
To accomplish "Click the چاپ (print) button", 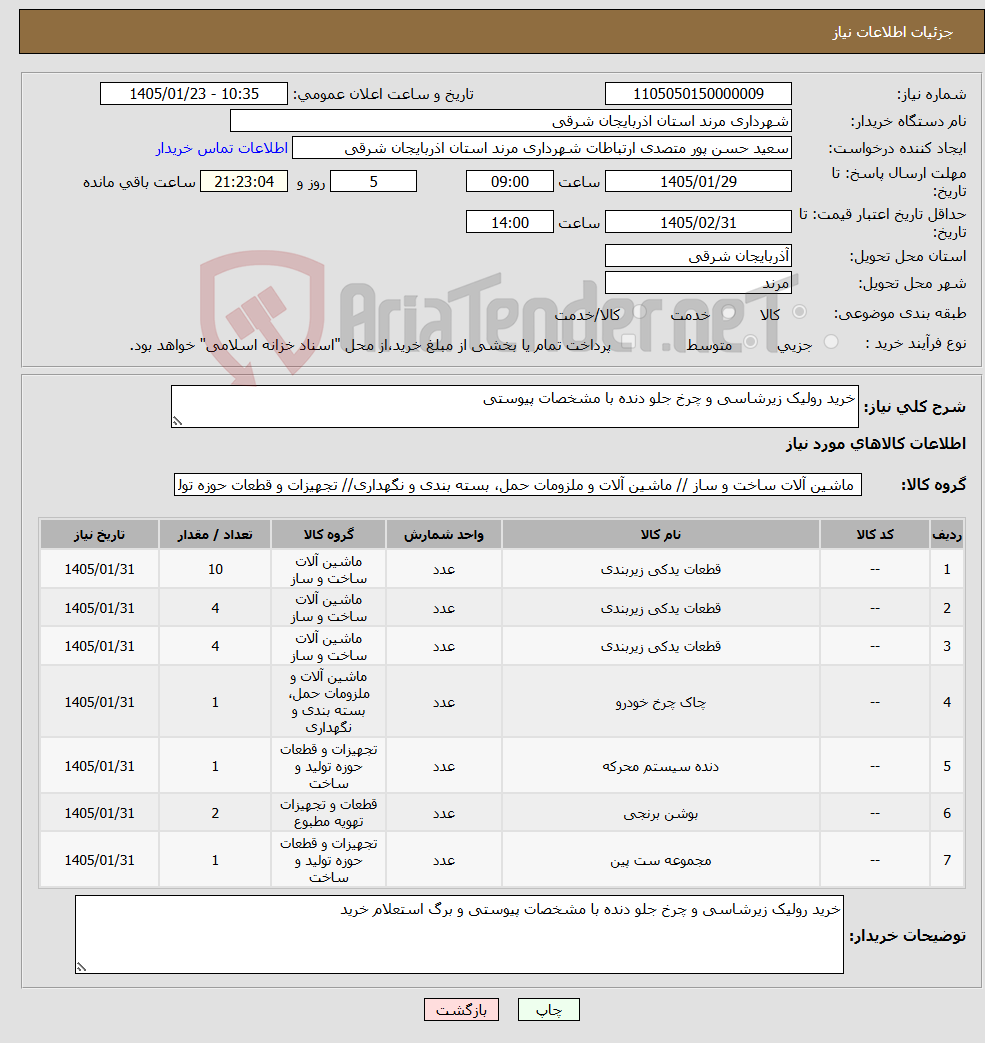I will tap(549, 1010).
